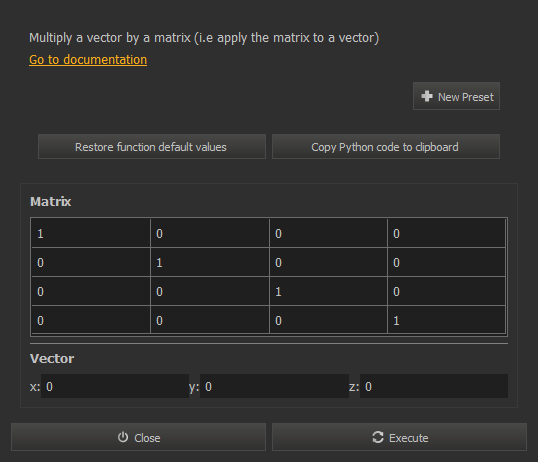This screenshot has width=538, height=462.
Task: Open the Go to documentation link
Action: pyautogui.click(x=88, y=60)
